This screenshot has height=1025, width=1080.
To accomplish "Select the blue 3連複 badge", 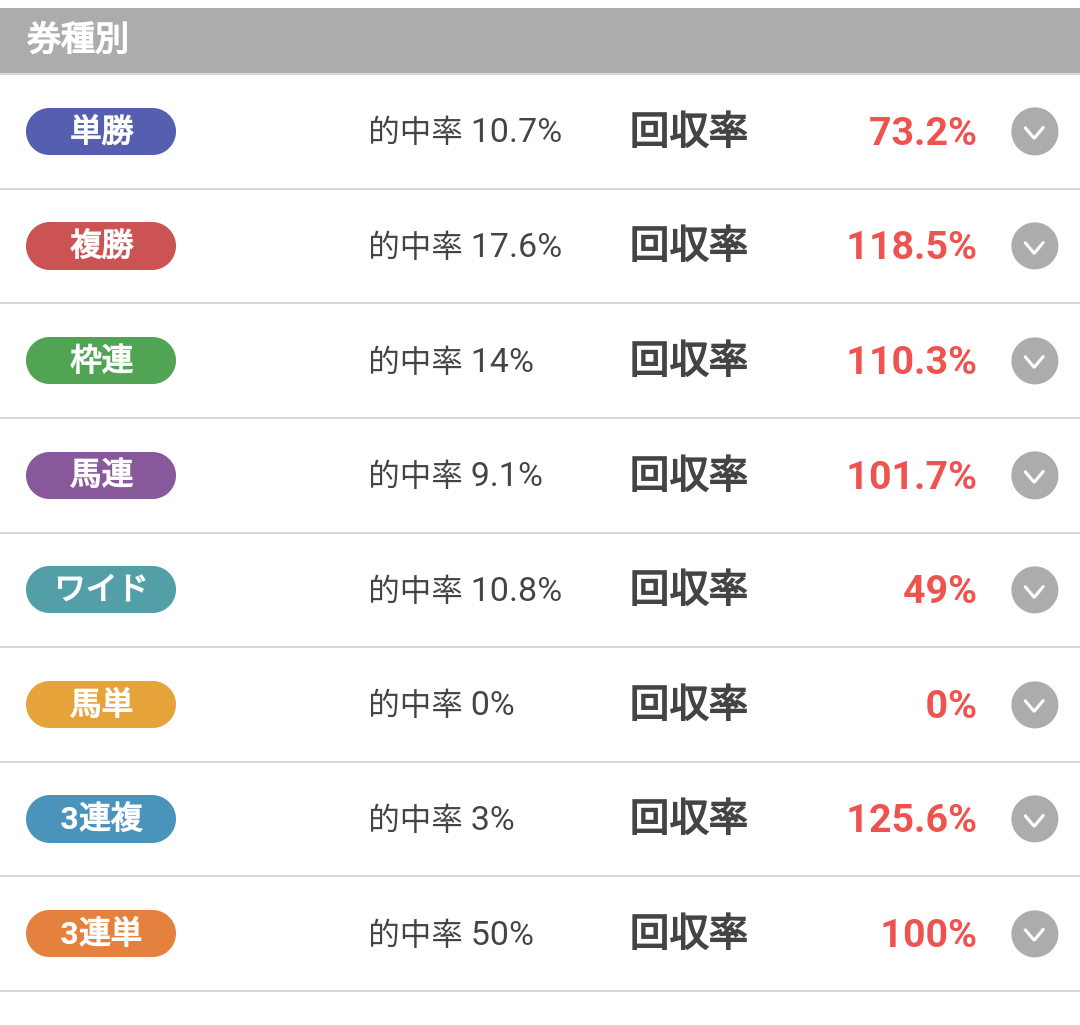I will [101, 819].
